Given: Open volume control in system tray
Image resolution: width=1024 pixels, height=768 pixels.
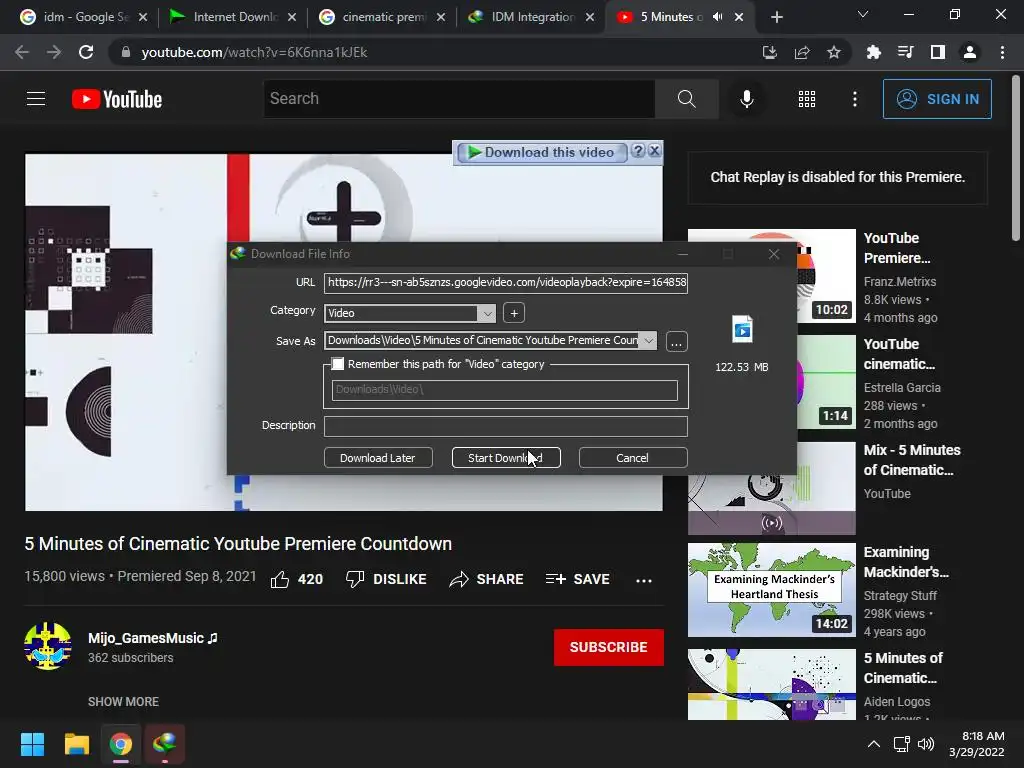Looking at the screenshot, I should [x=926, y=744].
